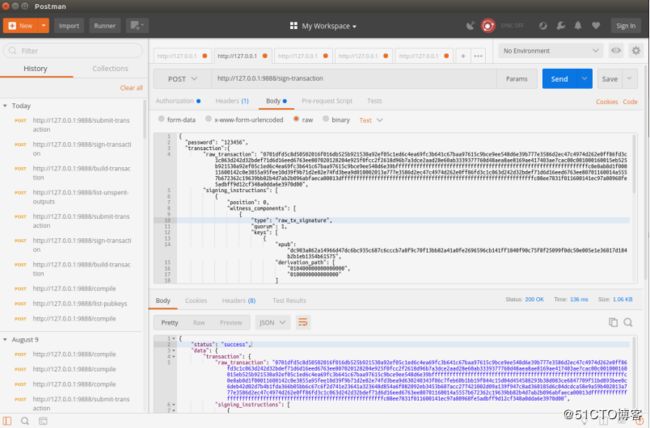Expand the New button dropdown arrow
The height and width of the screenshot is (428, 650).
(x=44, y=26)
